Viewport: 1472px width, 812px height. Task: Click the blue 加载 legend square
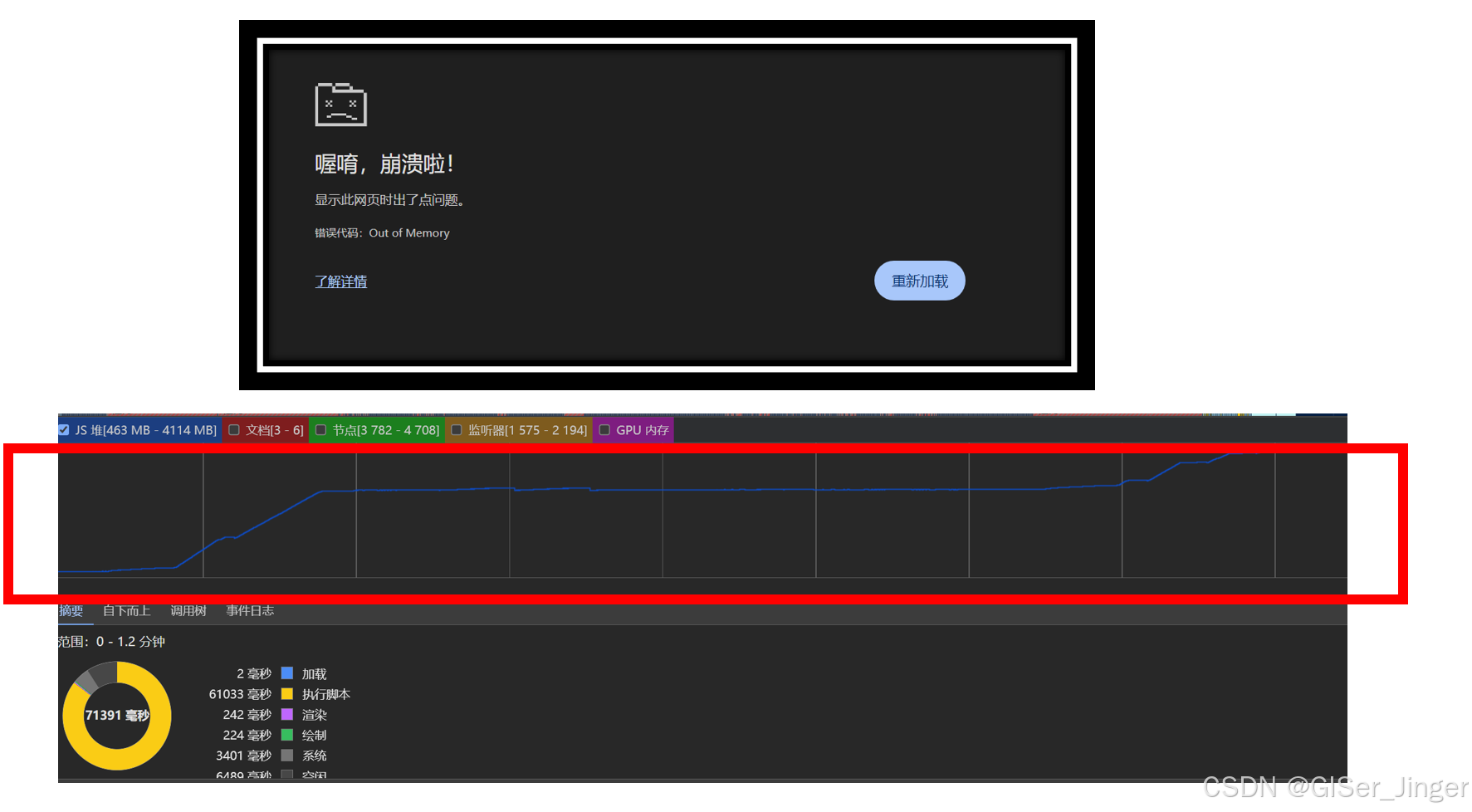pyautogui.click(x=287, y=673)
